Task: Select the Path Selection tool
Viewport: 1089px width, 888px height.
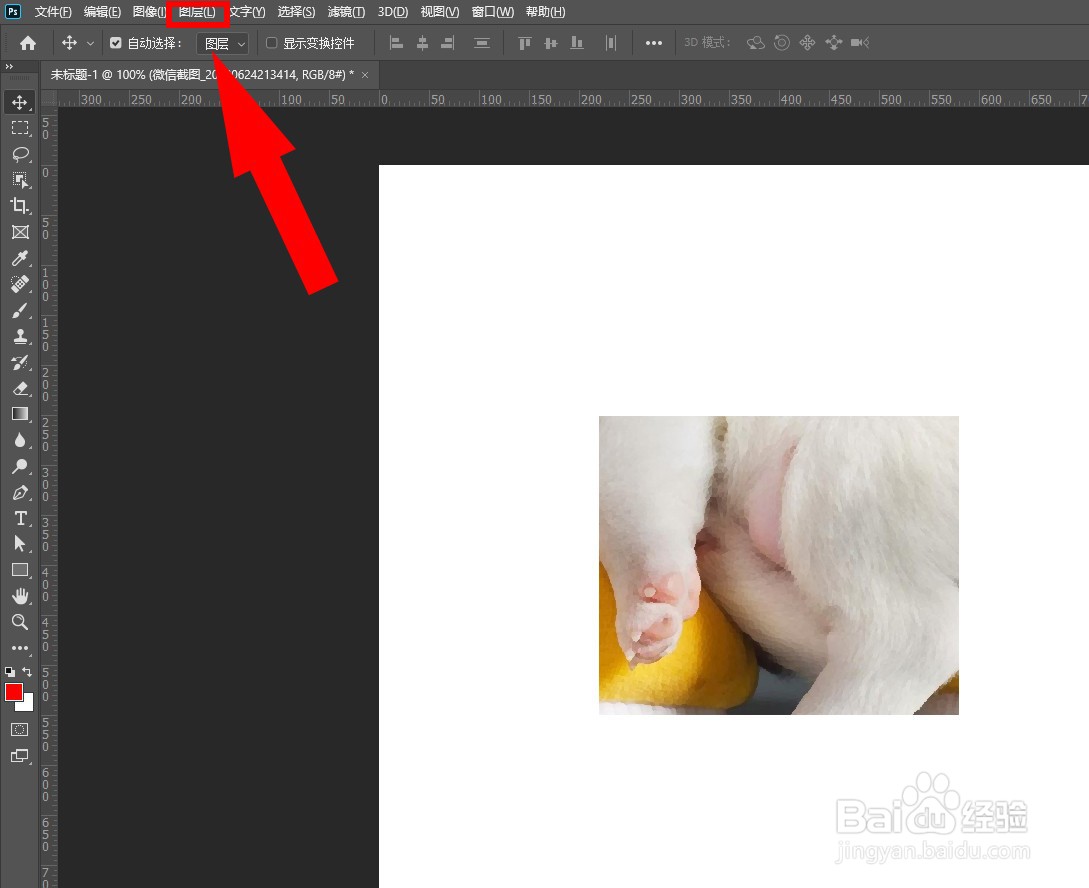Action: click(19, 544)
